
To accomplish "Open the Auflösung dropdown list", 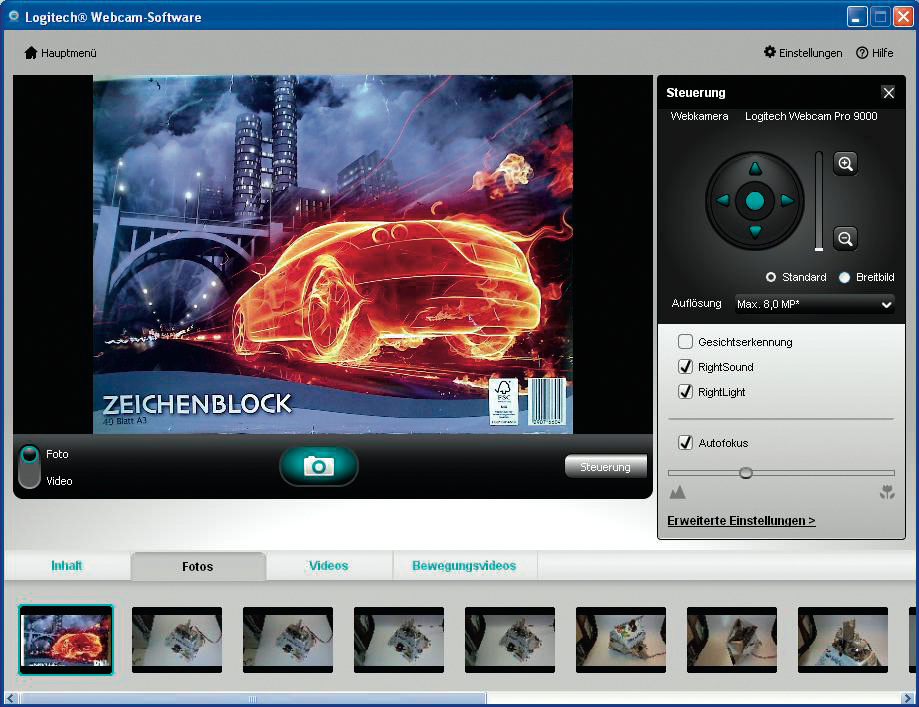I will click(813, 304).
